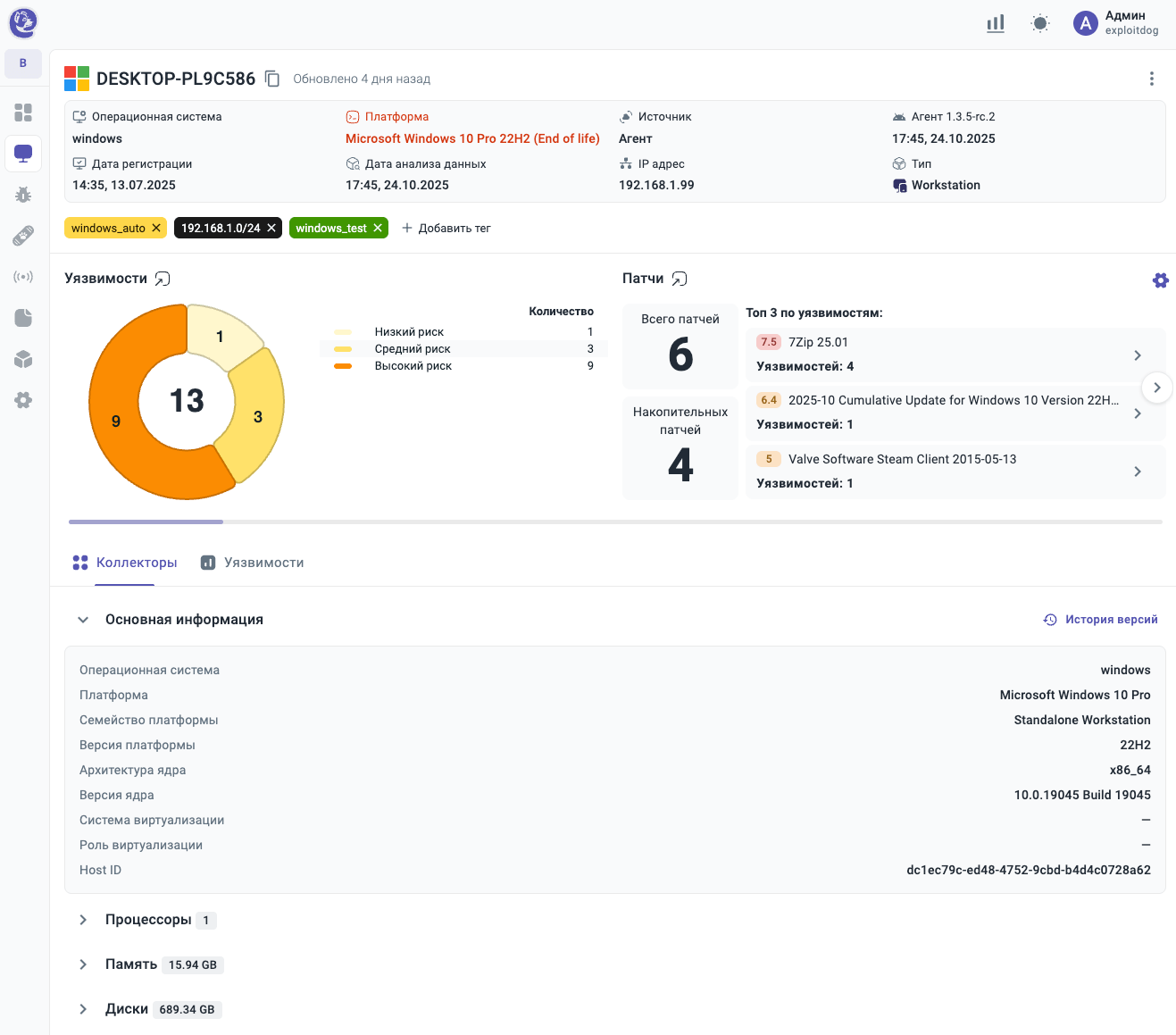Image resolution: width=1176 pixels, height=1035 pixels.
Task: Open Уязвимости widget in expanded view
Action: coord(163,279)
